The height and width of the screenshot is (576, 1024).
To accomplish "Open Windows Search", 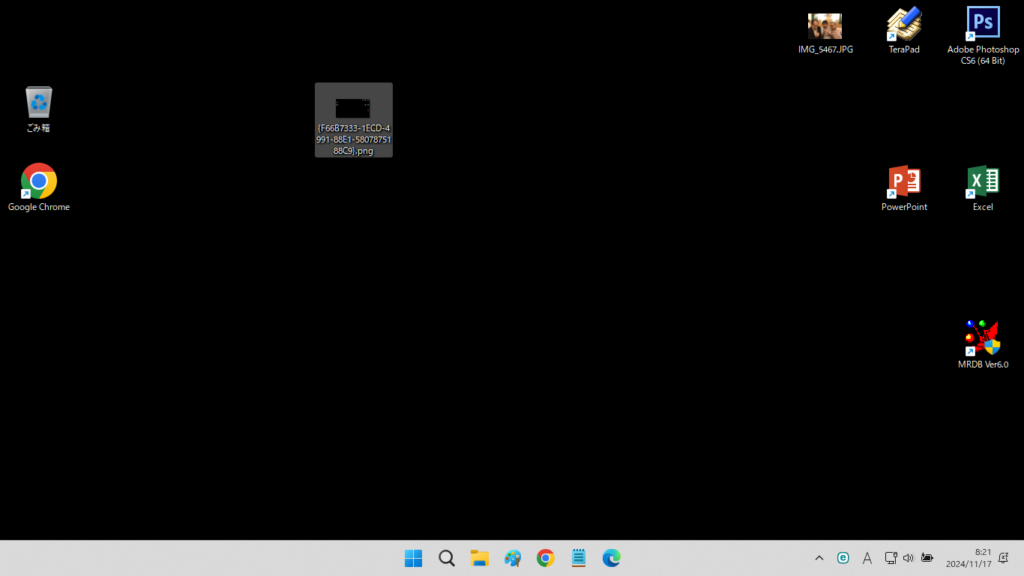I will (446, 558).
